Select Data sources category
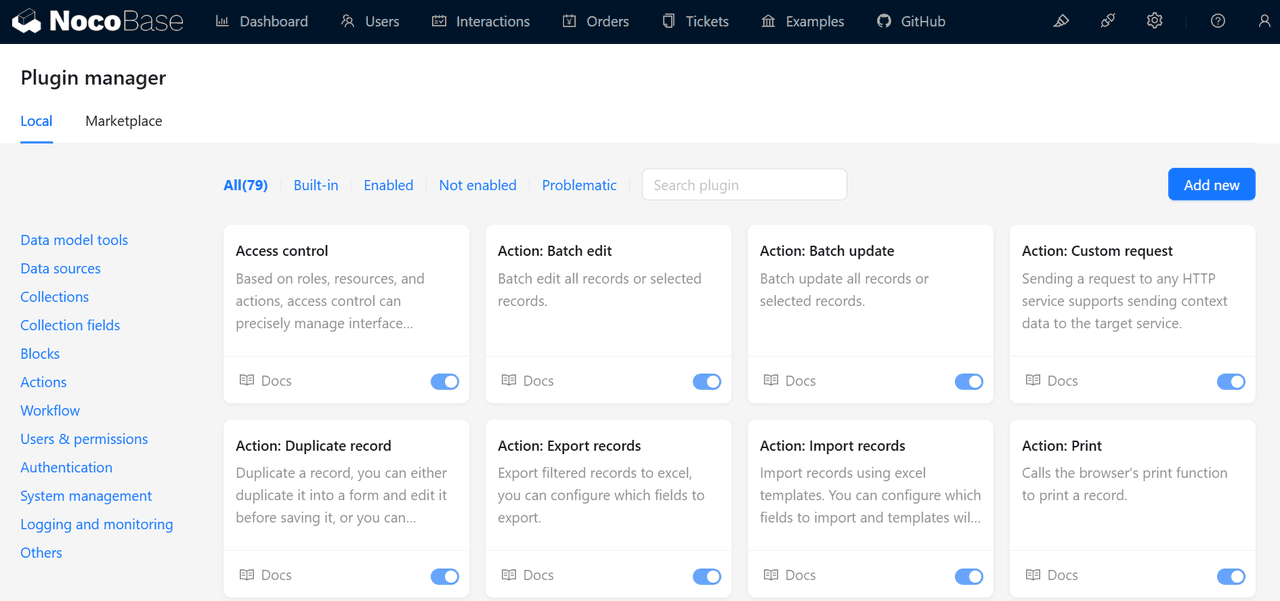 [x=61, y=268]
